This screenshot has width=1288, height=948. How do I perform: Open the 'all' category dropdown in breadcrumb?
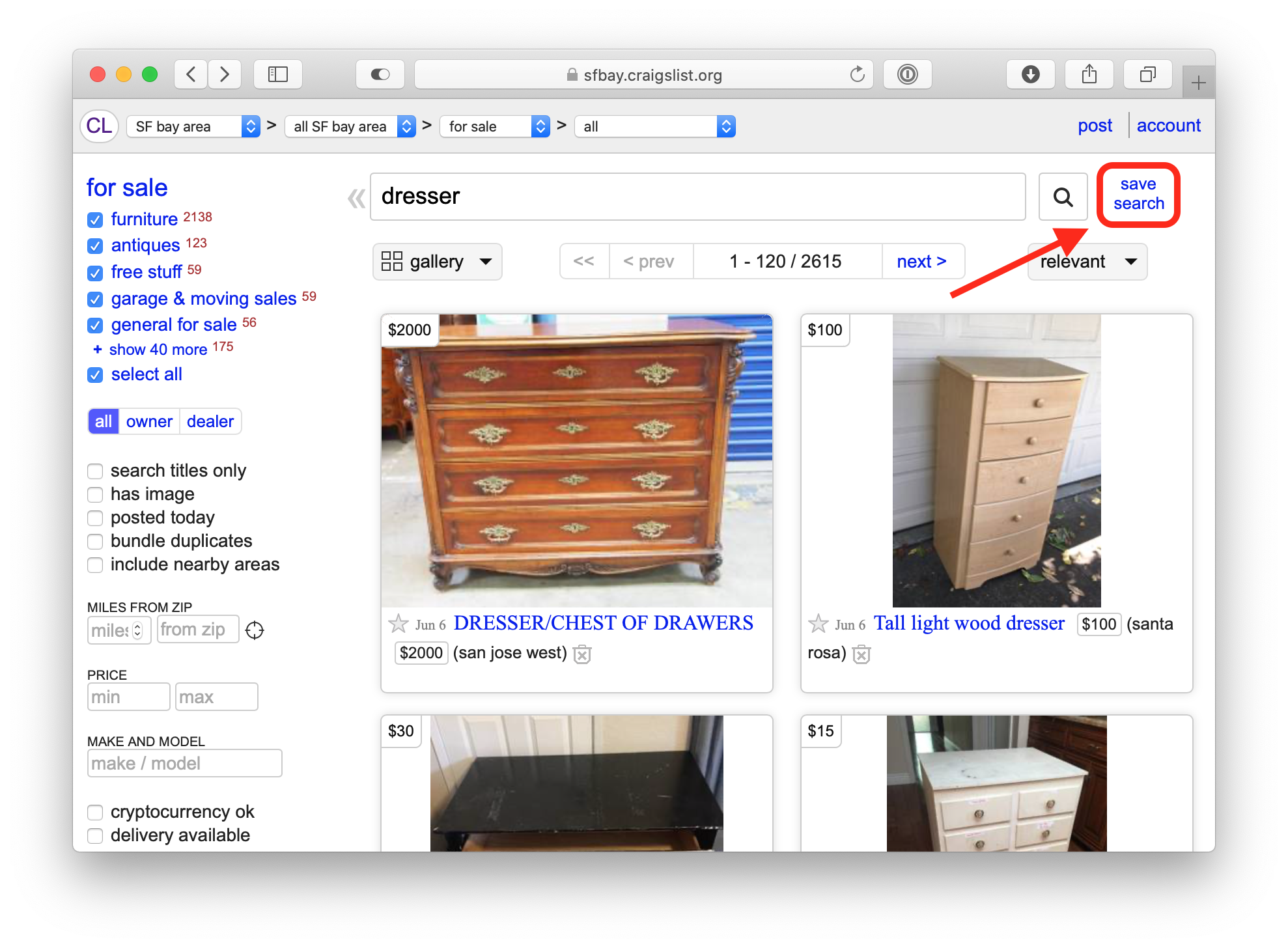[655, 126]
